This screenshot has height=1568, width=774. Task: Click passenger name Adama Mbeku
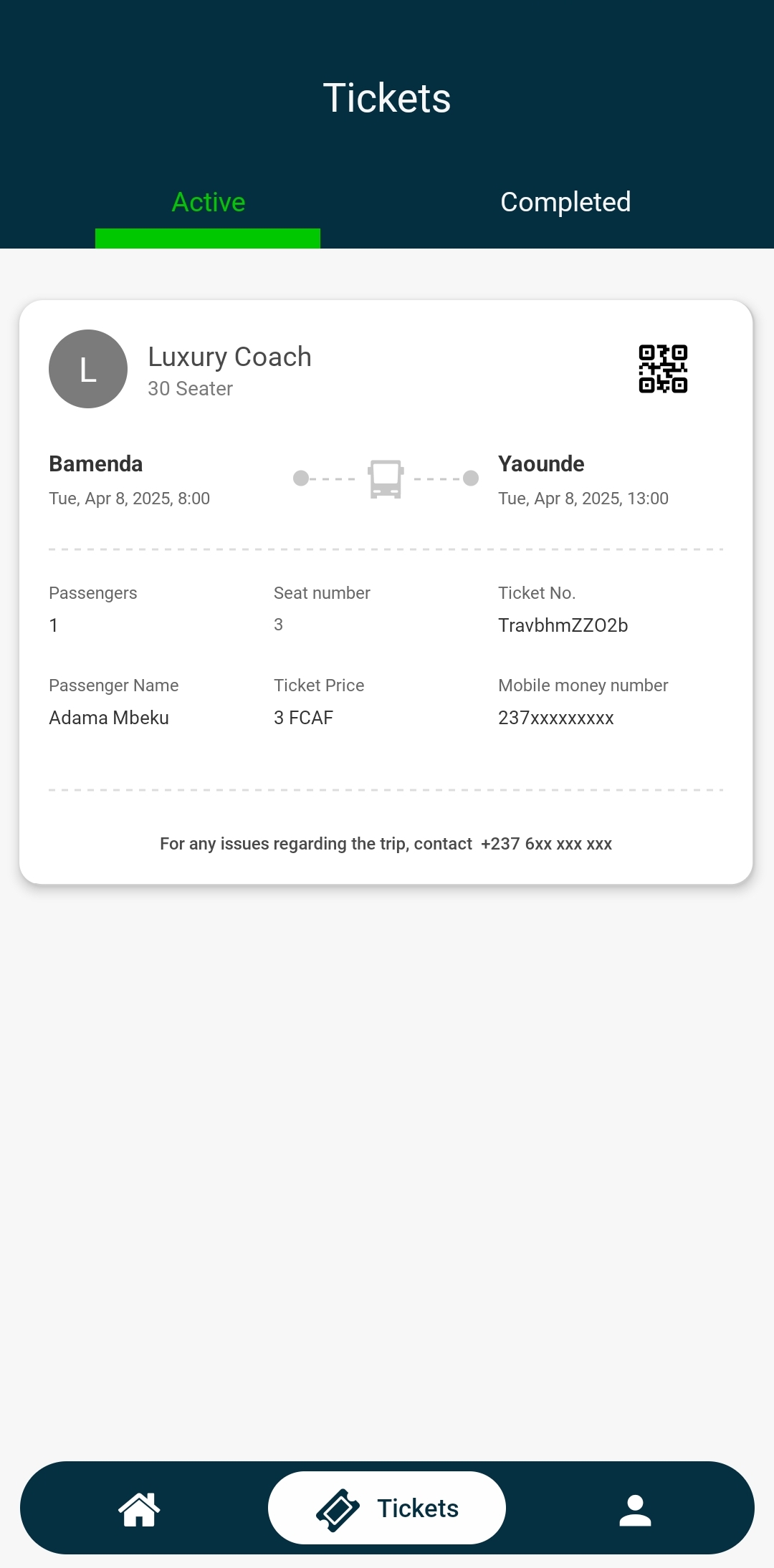tap(109, 718)
